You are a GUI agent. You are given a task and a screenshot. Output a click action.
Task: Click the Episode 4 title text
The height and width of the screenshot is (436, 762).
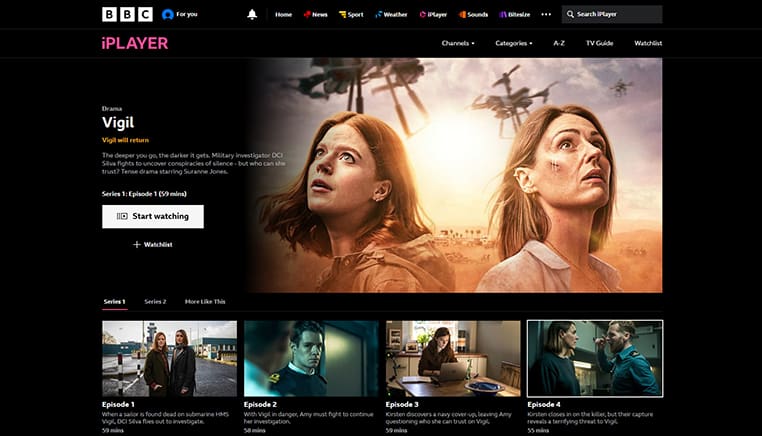[544, 404]
